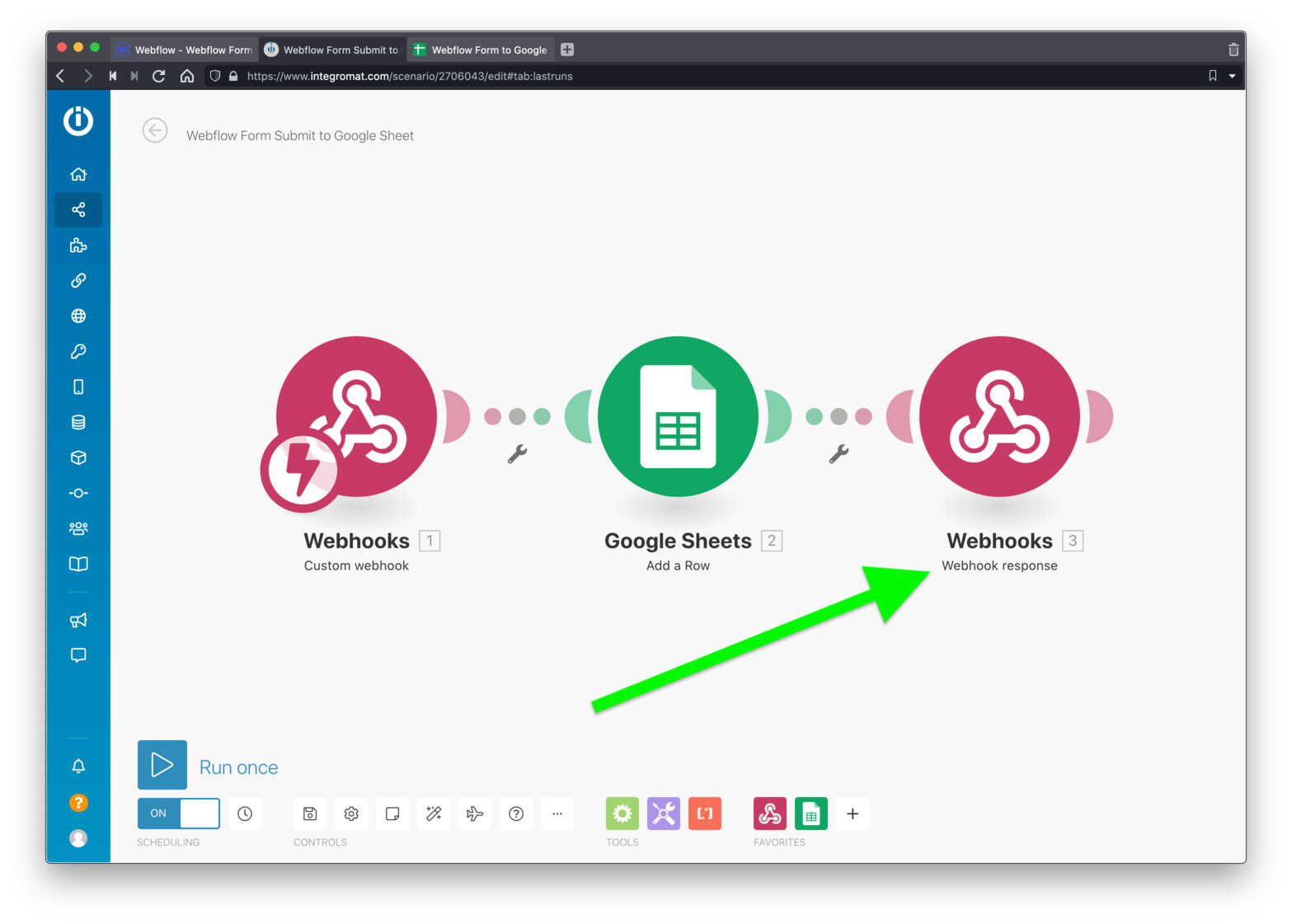Save the scenario with the disk icon
This screenshot has height=924, width=1292.
point(310,814)
